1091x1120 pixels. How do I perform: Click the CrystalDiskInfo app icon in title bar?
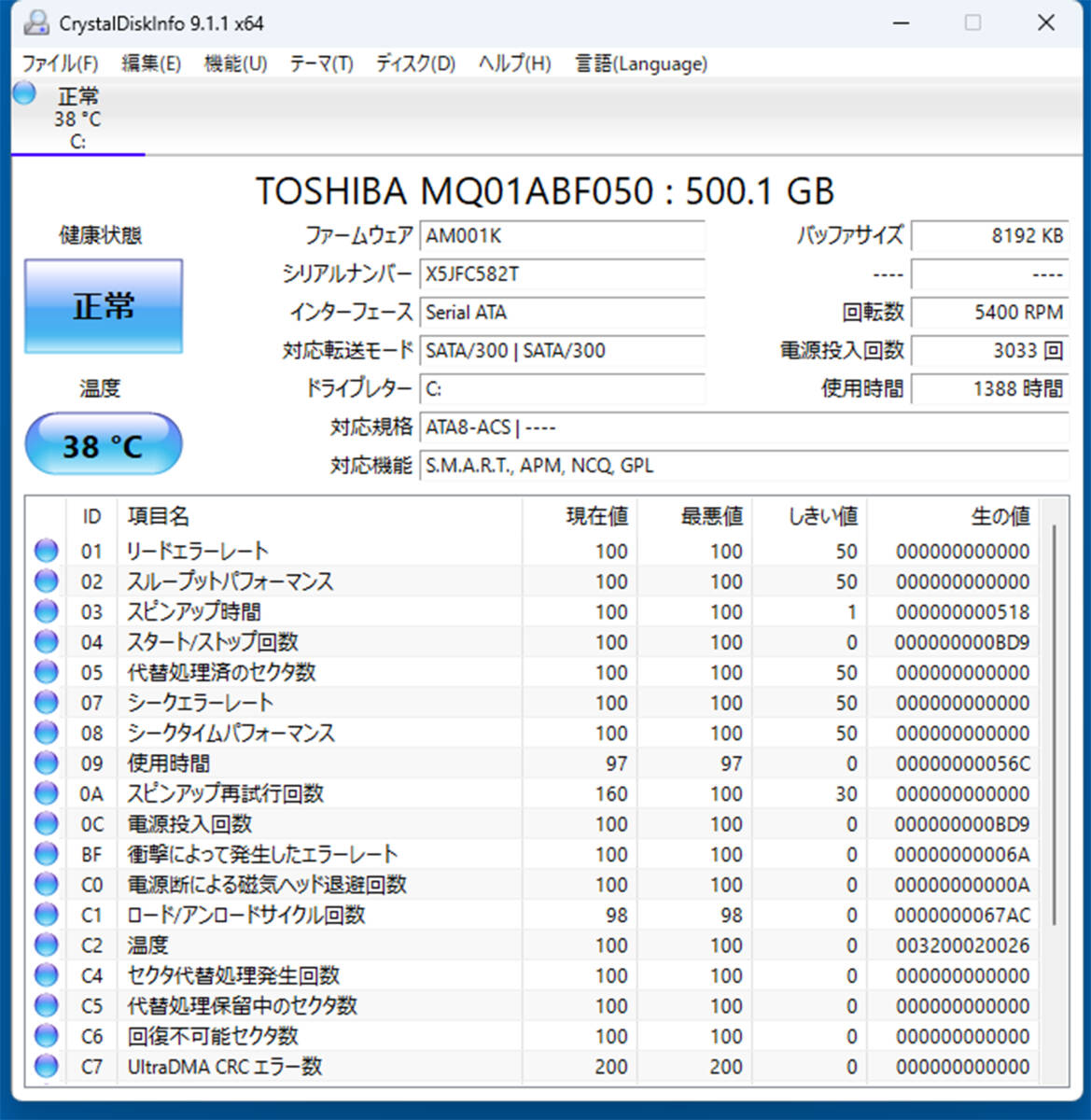coord(35,23)
